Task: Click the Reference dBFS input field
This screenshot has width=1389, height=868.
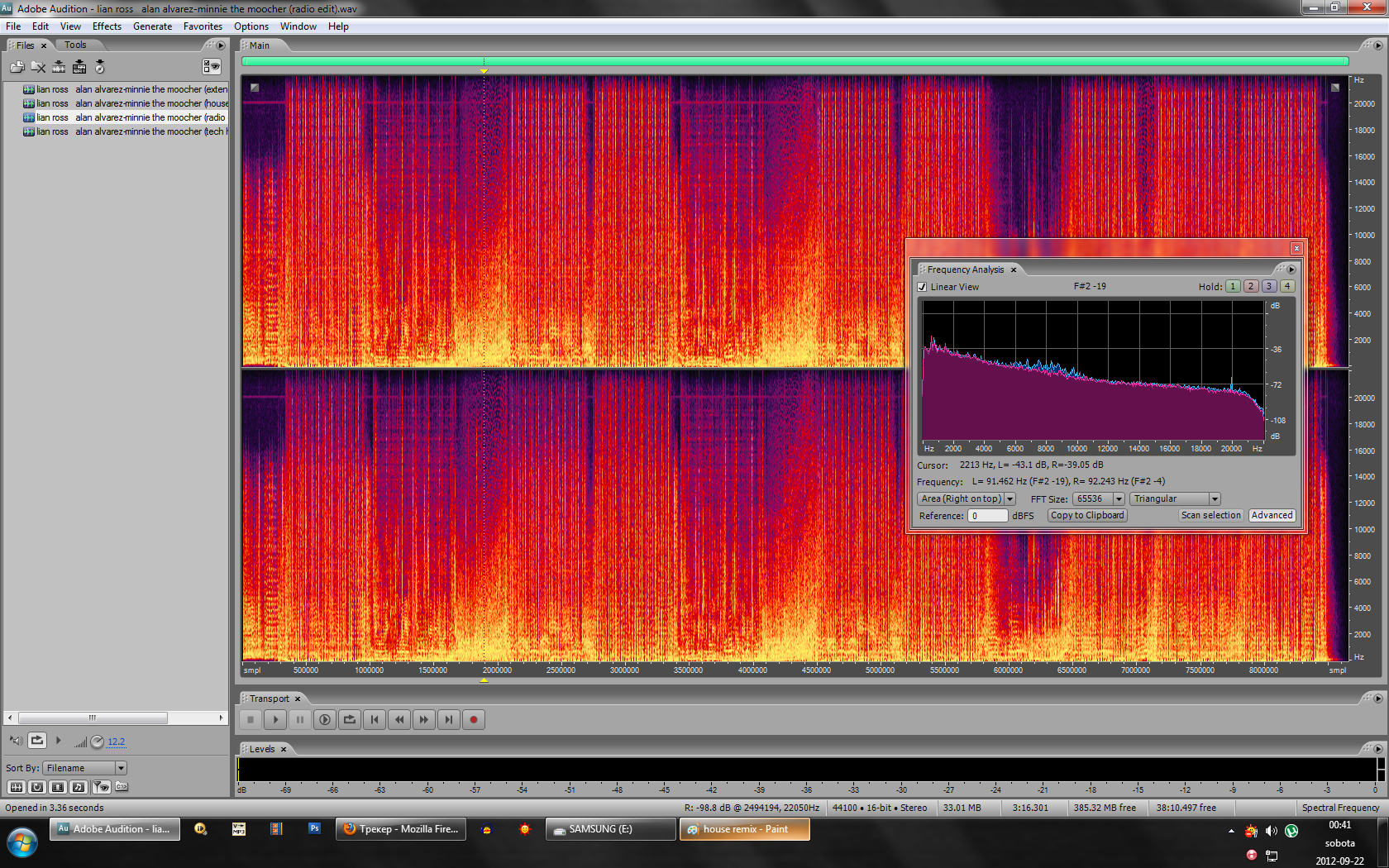Action: click(987, 516)
